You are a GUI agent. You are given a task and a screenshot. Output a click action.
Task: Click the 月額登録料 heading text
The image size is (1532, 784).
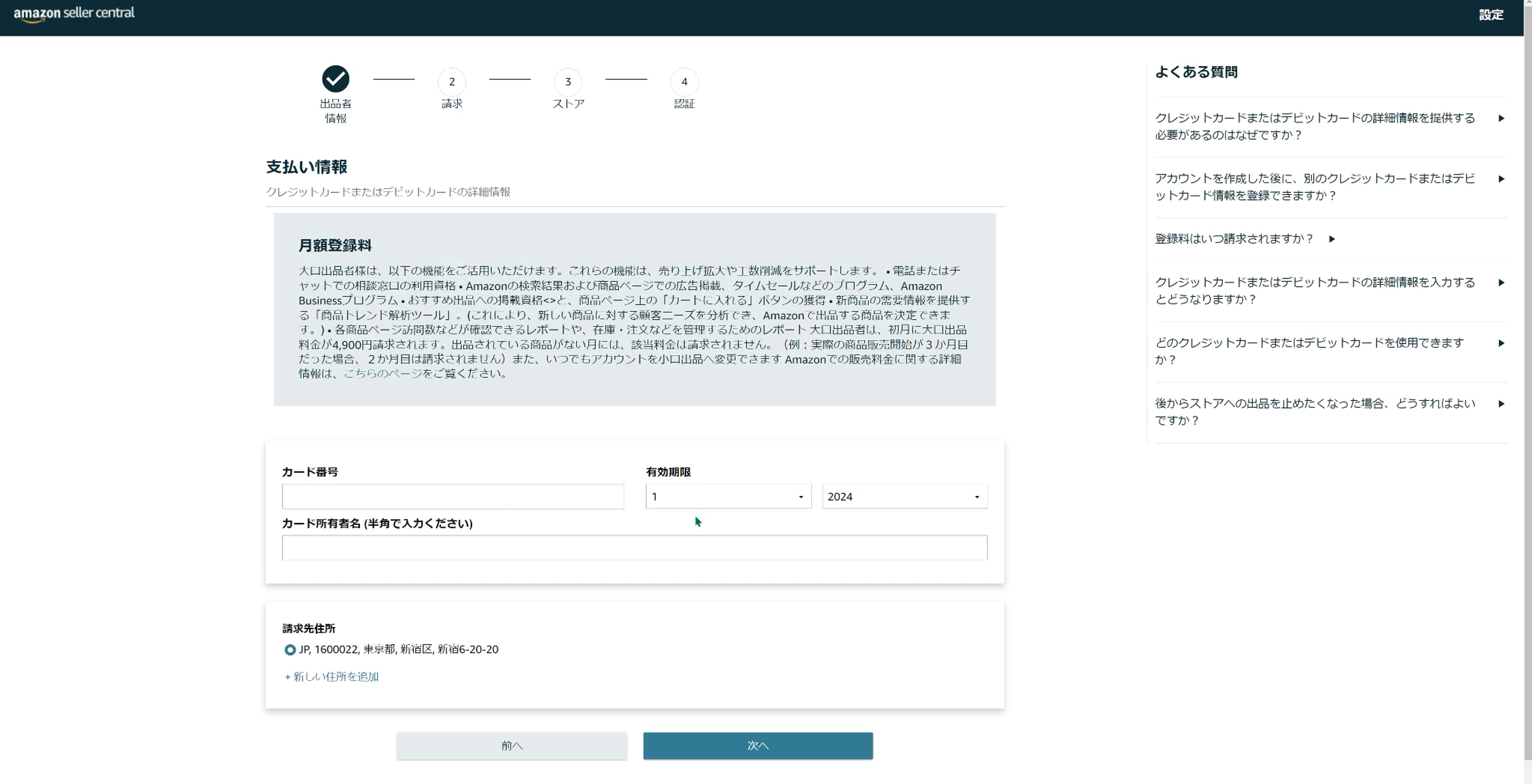pos(335,245)
